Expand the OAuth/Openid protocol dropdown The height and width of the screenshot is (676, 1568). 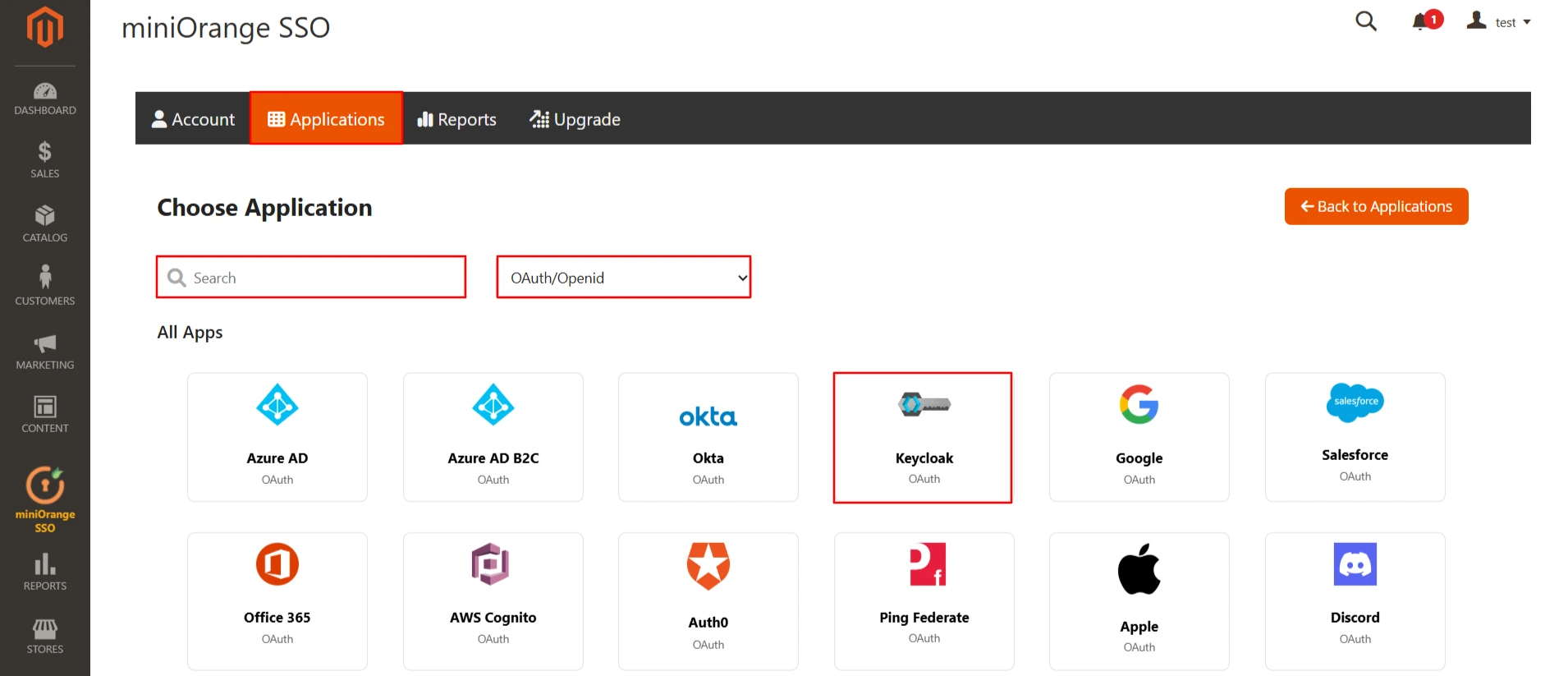click(624, 278)
